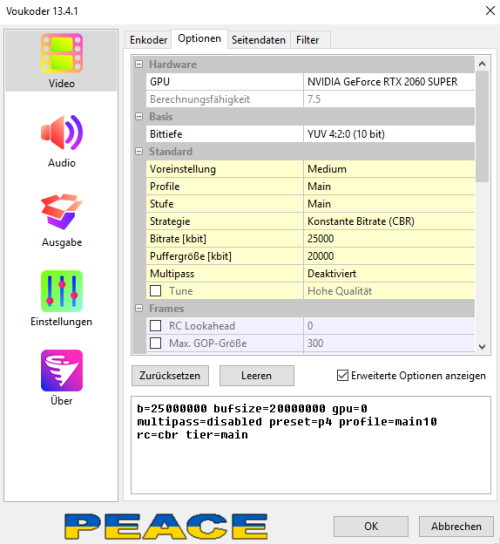Open the Stufe value Main
This screenshot has height=544, width=500.
pos(389,204)
